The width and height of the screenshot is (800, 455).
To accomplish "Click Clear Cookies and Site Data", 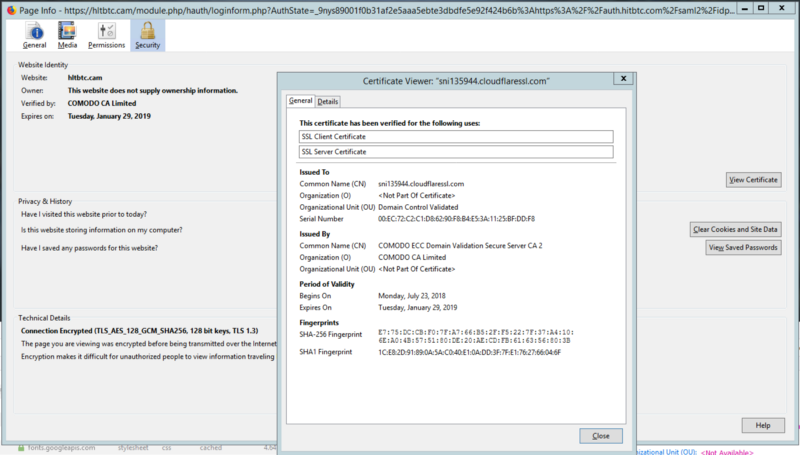I will [735, 230].
